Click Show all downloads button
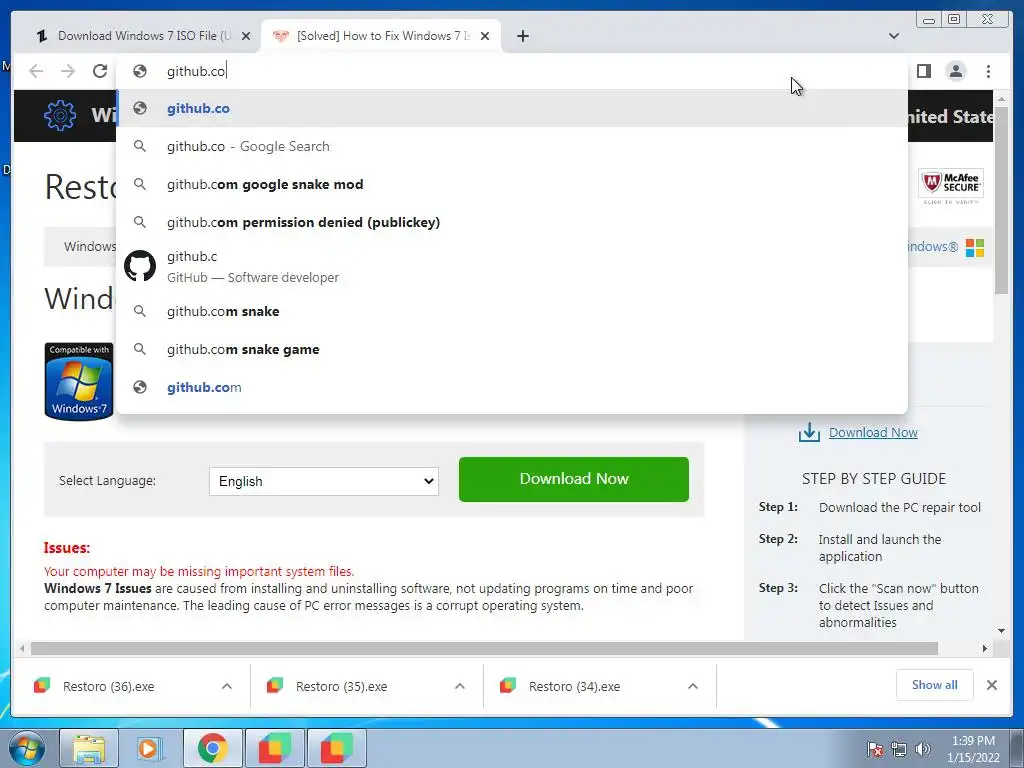 coord(935,685)
